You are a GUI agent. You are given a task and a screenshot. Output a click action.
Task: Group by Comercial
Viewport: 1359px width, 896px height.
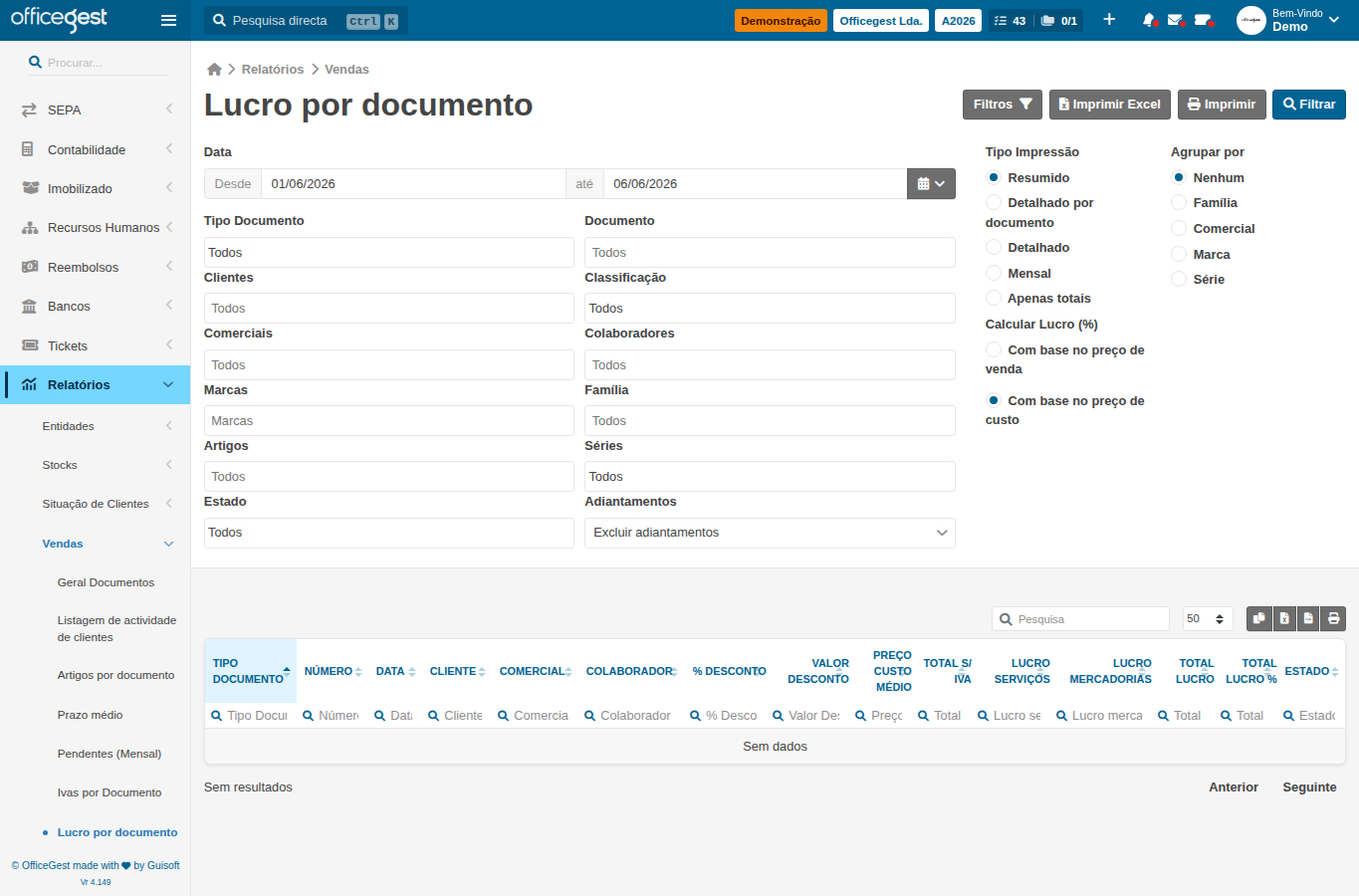[1179, 228]
